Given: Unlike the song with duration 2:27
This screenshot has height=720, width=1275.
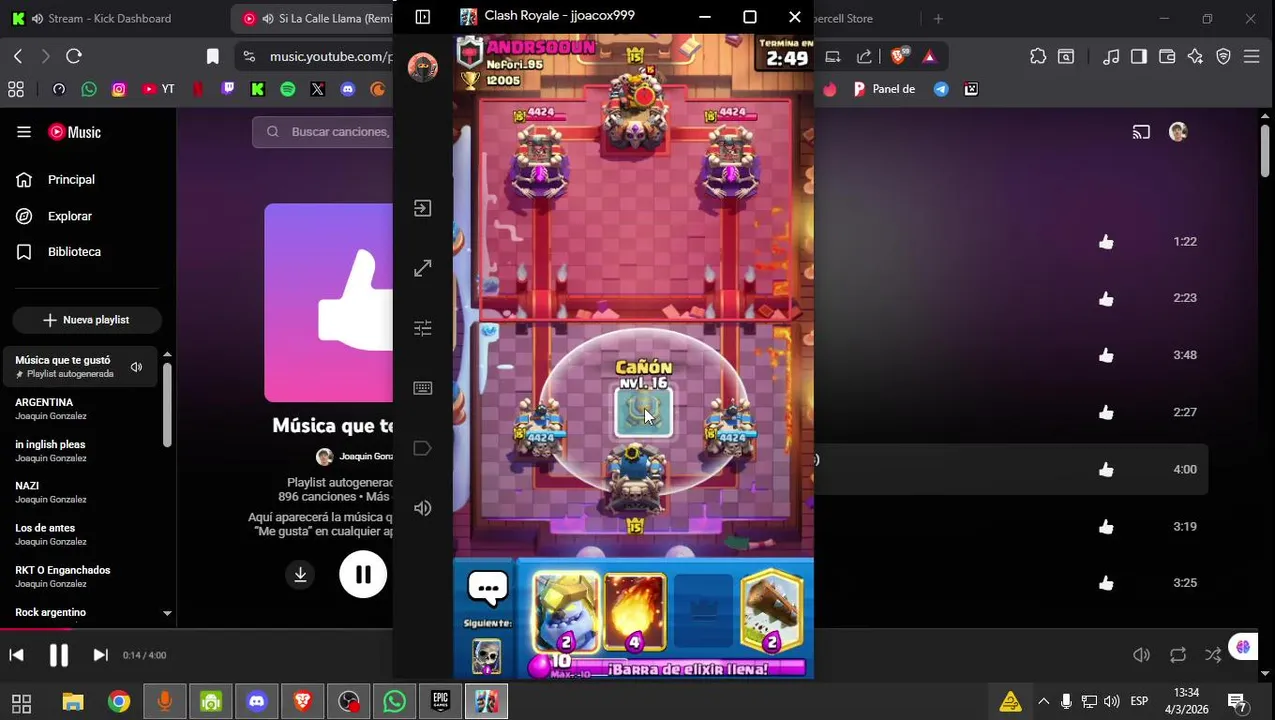Looking at the screenshot, I should (1106, 412).
